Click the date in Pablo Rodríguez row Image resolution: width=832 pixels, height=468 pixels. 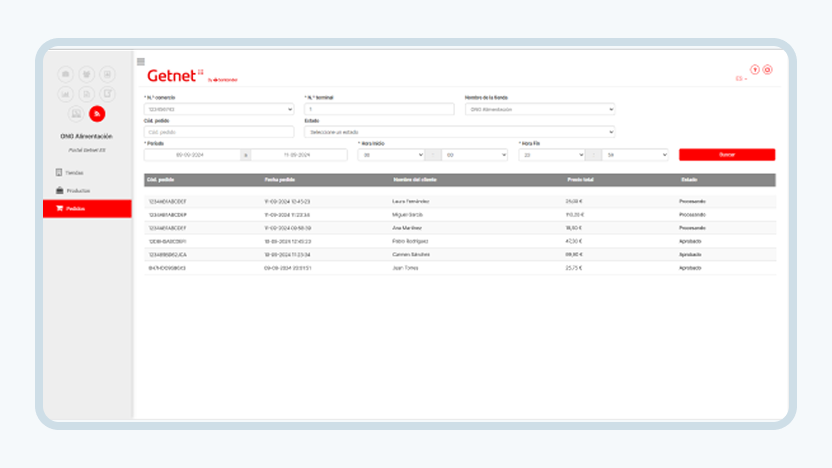point(287,241)
